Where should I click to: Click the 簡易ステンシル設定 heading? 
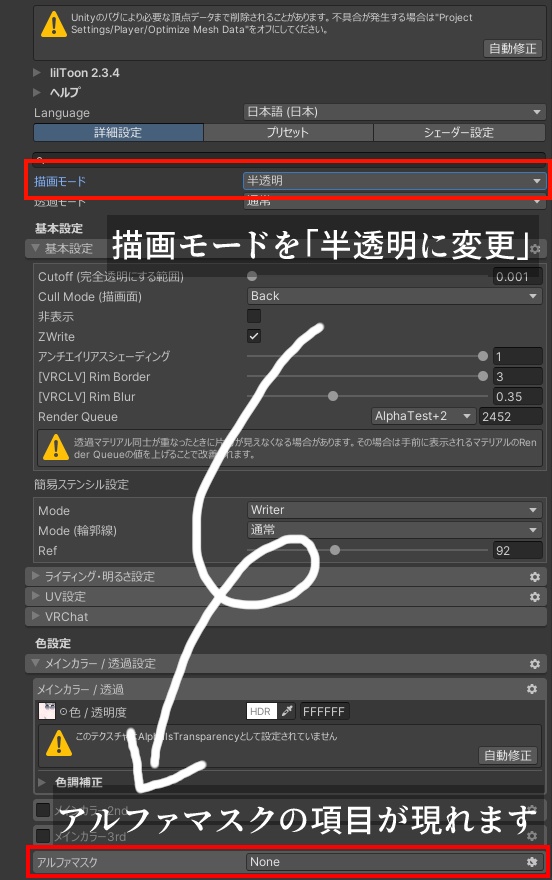pos(81,484)
